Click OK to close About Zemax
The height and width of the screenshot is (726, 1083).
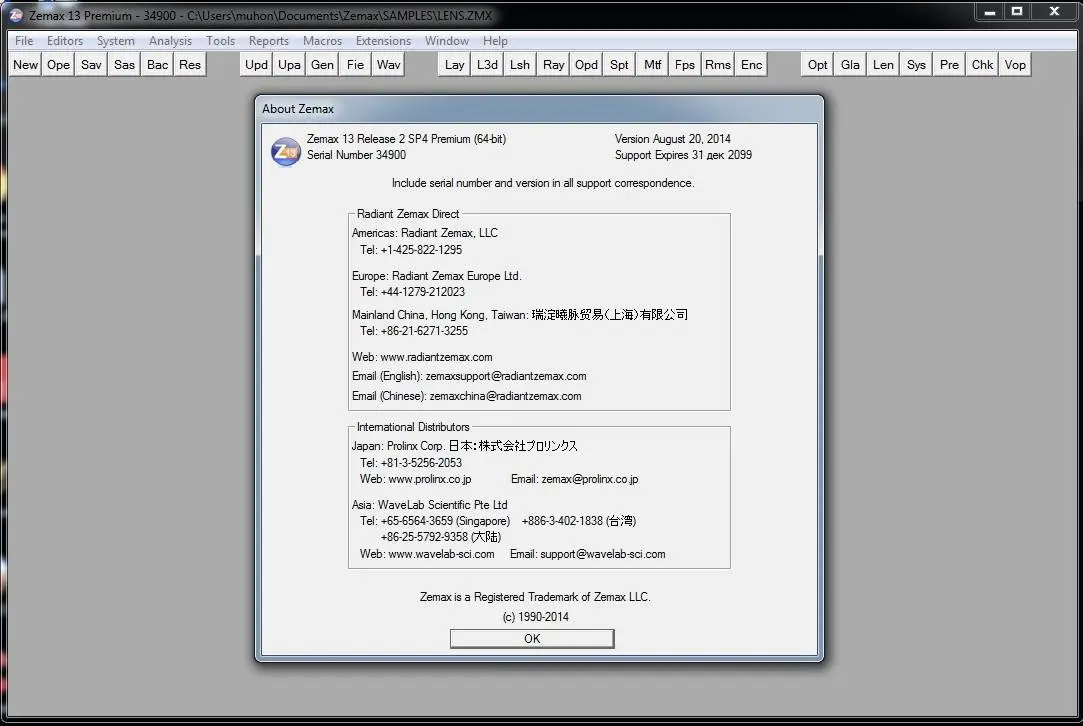click(x=532, y=639)
